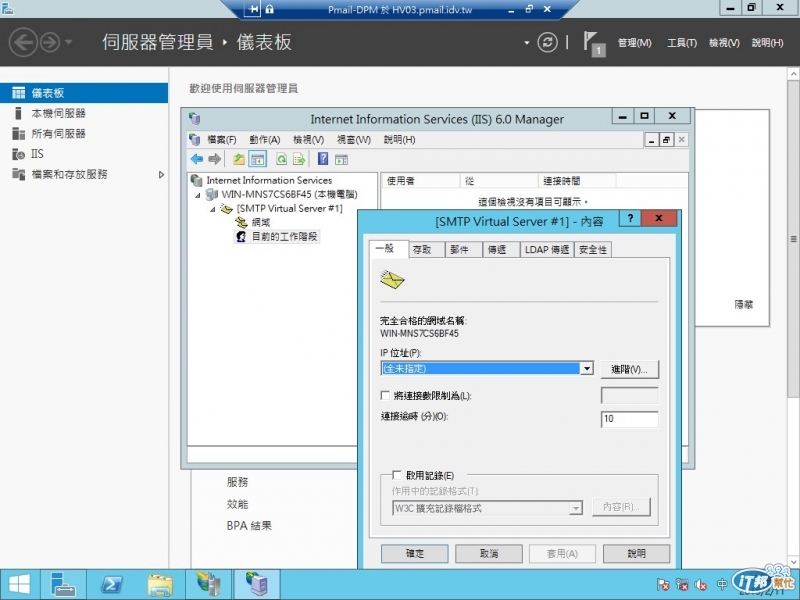Open the notifications flag icon
This screenshot has height=600, width=800.
tap(593, 44)
